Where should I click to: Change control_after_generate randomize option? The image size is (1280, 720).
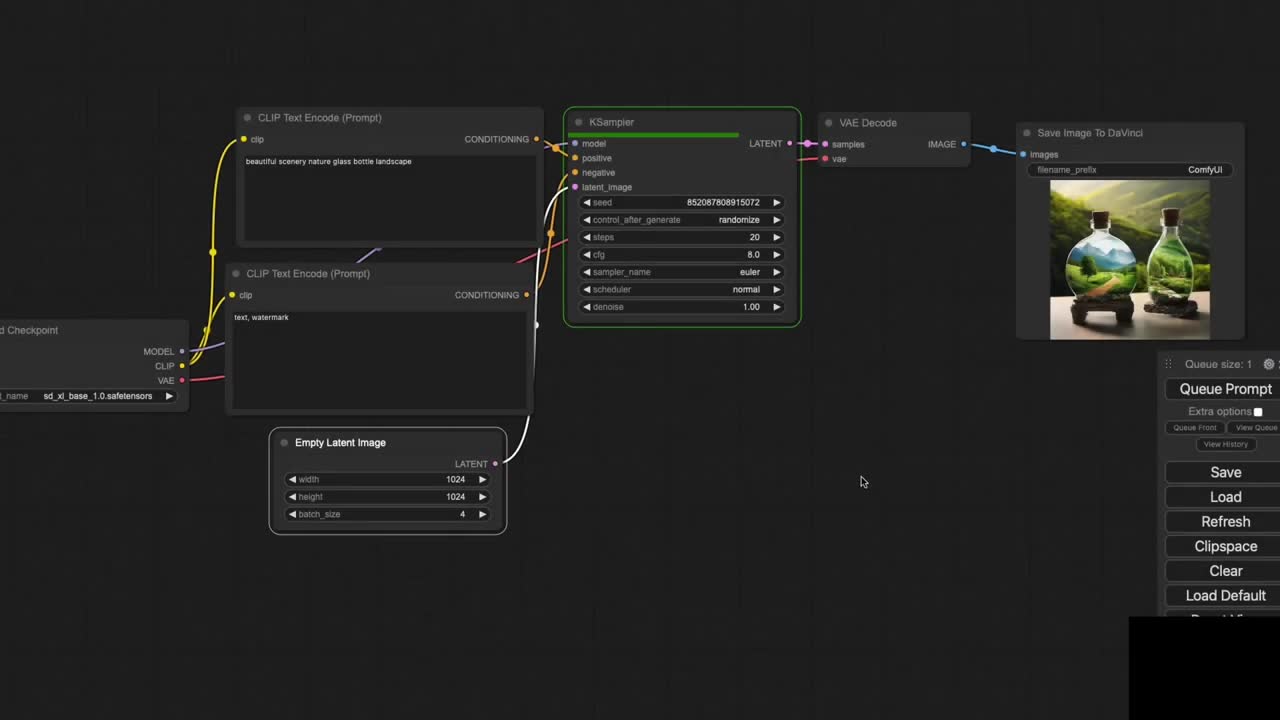coord(682,220)
